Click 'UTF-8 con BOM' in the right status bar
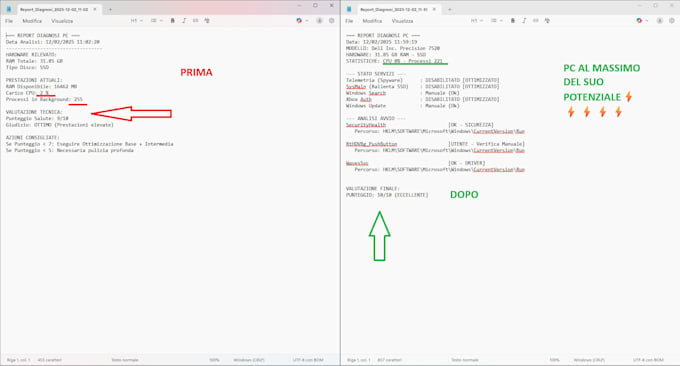Screen dimensions: 680x366 coord(648,360)
